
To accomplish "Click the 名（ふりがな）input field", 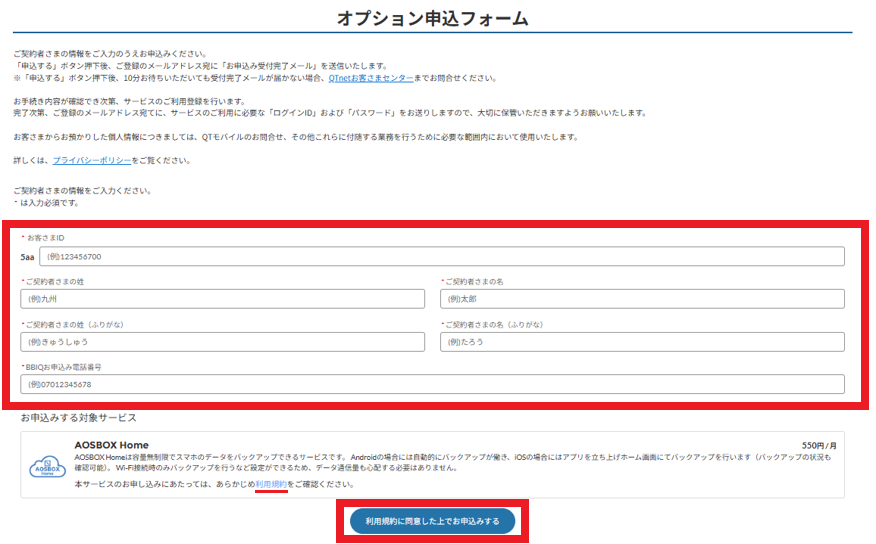I will [642, 342].
